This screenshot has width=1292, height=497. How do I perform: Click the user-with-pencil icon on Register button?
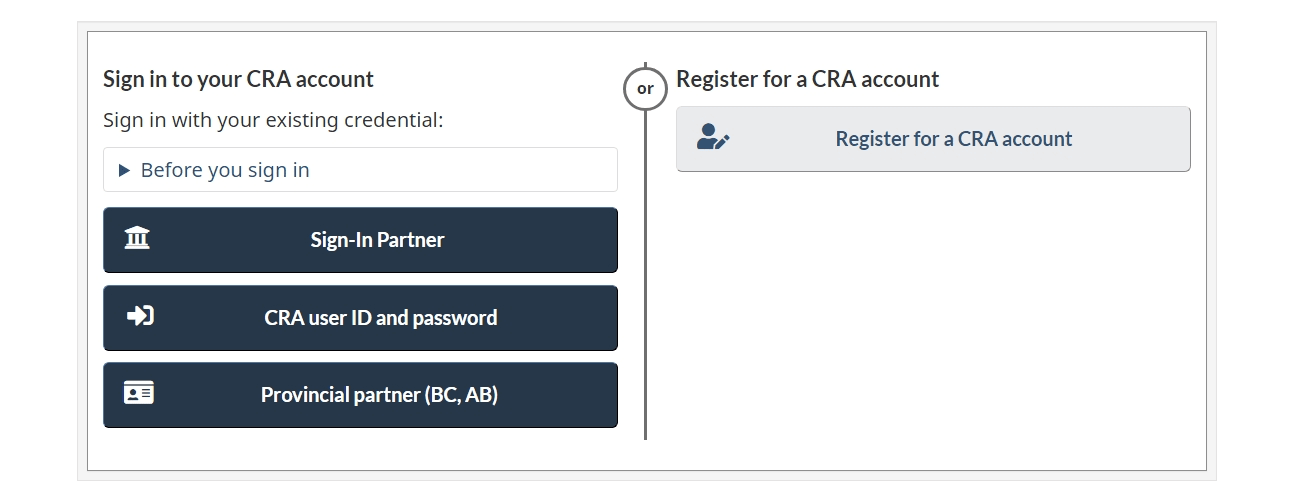[x=713, y=138]
